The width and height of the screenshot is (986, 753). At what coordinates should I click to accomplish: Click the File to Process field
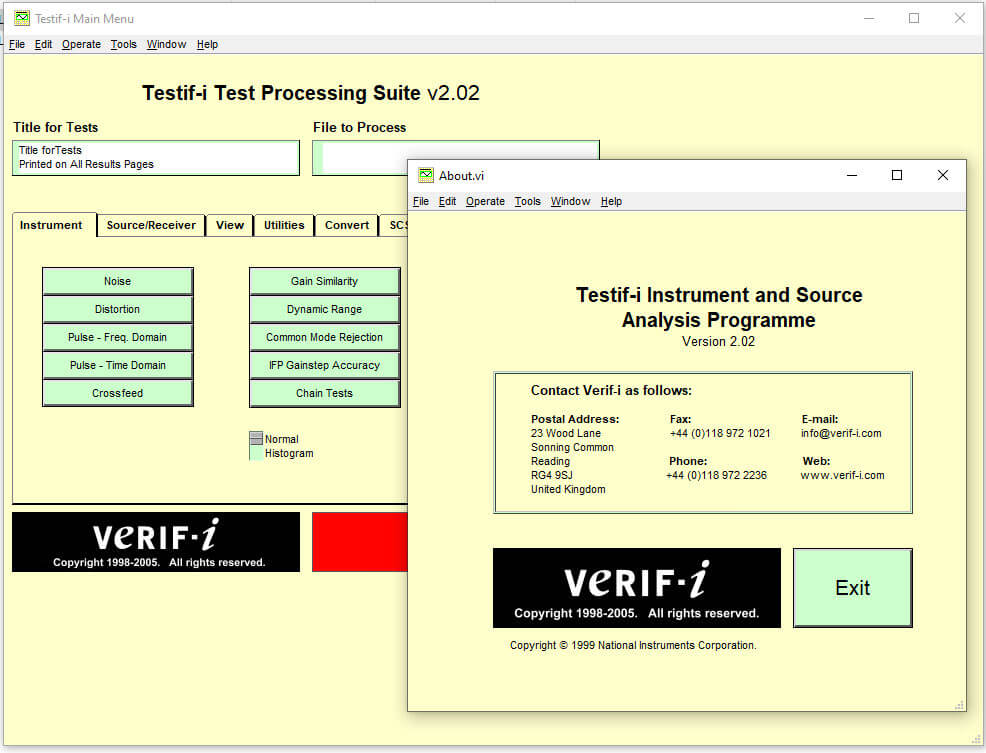pyautogui.click(x=360, y=158)
